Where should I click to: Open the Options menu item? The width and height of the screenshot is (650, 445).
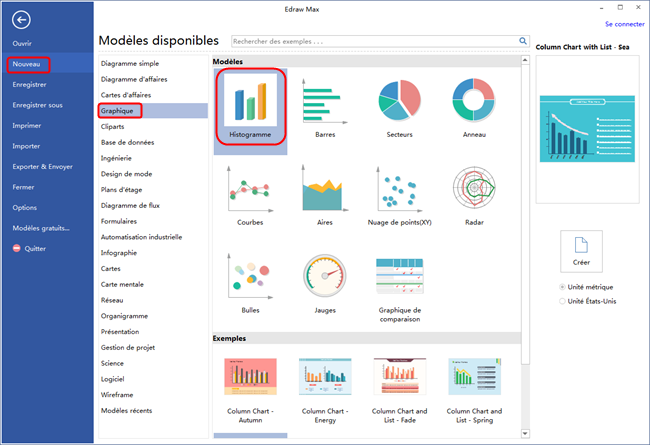click(x=24, y=208)
